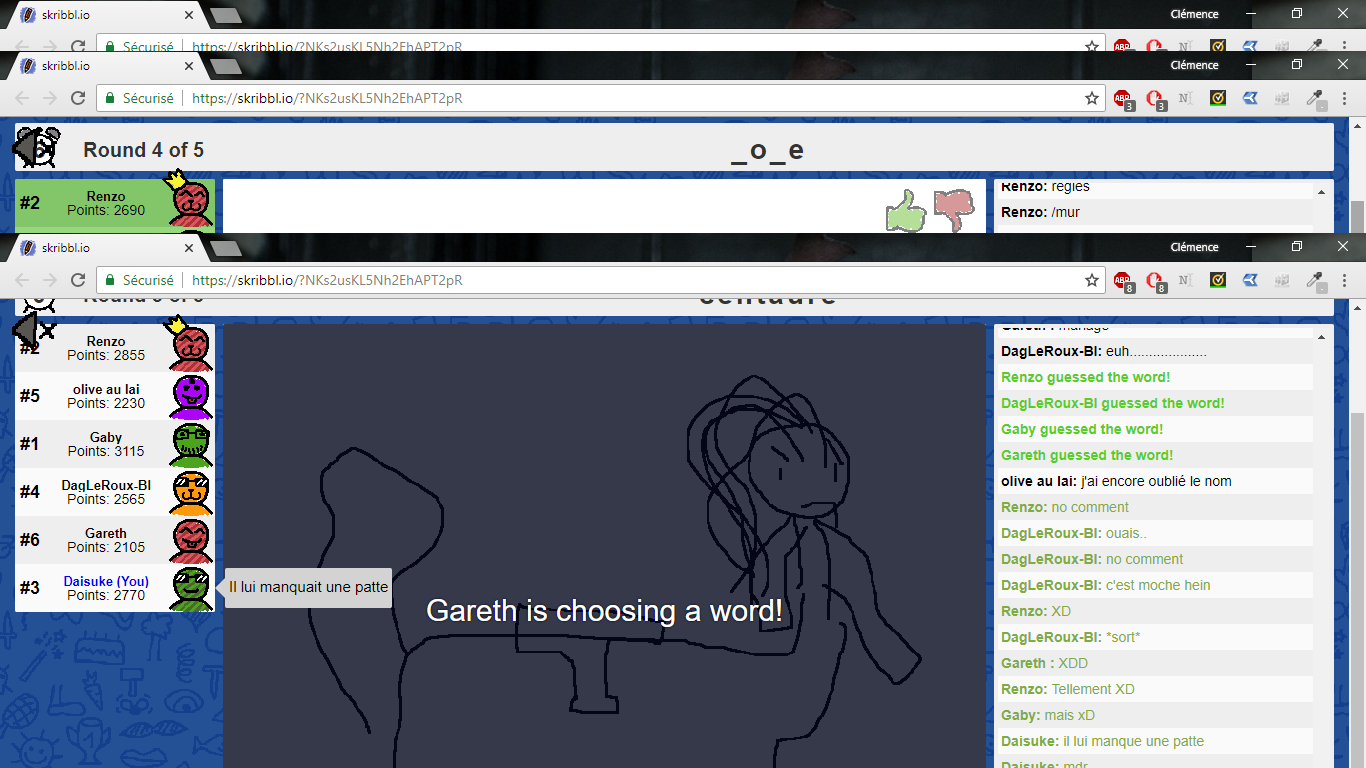
Task: Open a new tab in the front window
Action: (226, 248)
